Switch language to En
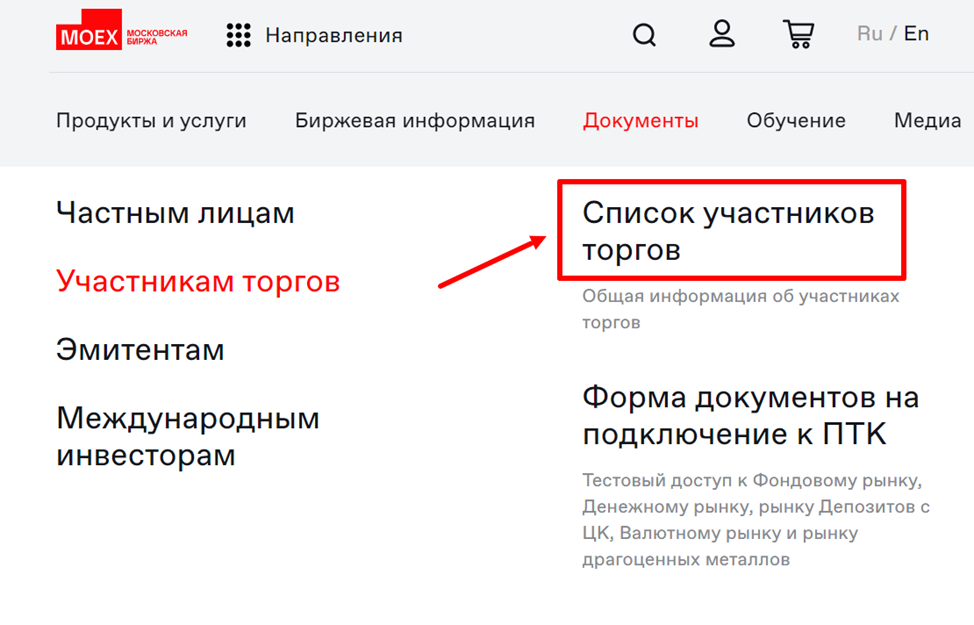Viewport: 974px width, 625px height. 916,34
